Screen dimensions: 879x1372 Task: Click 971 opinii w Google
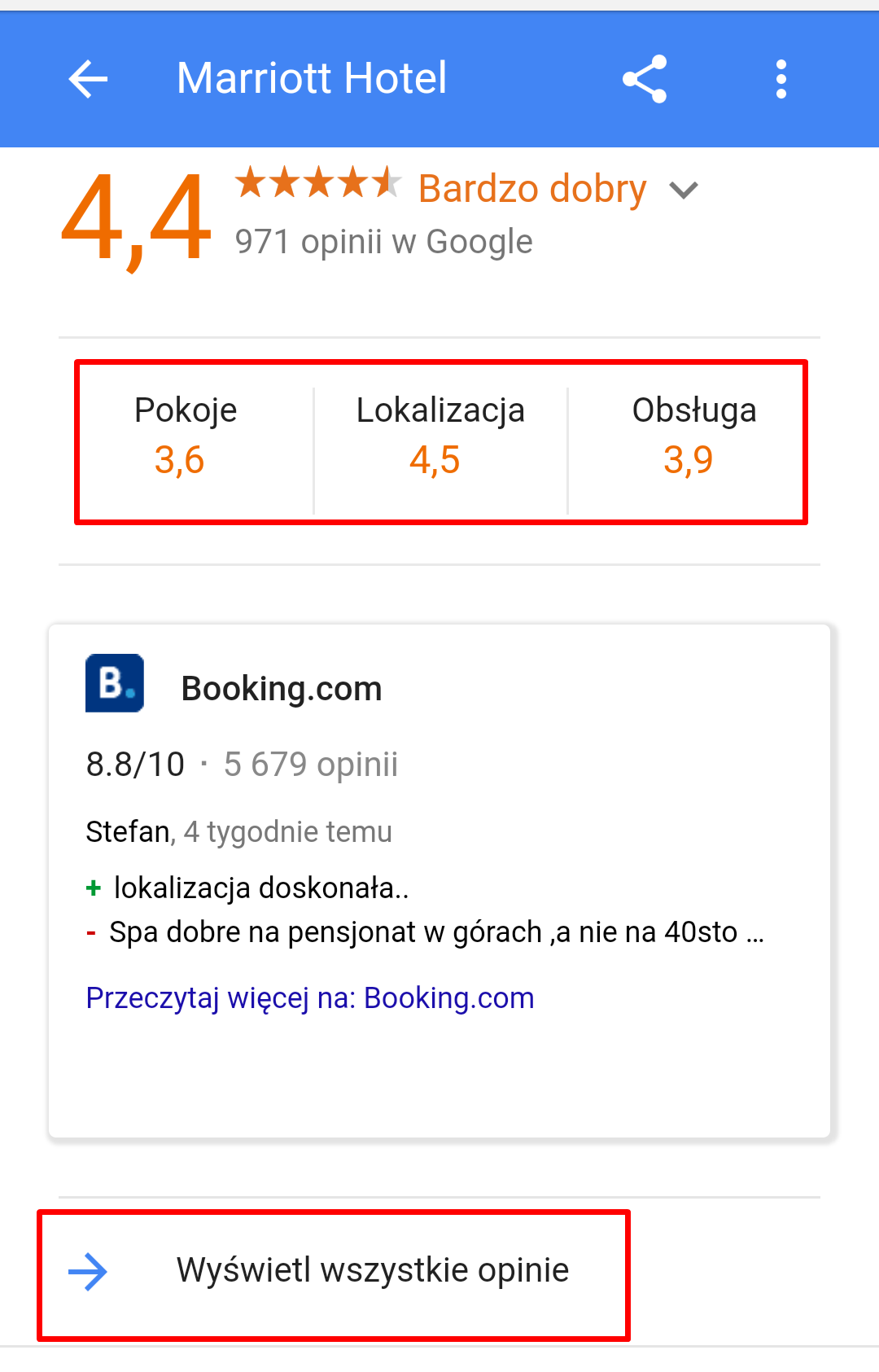tap(384, 242)
